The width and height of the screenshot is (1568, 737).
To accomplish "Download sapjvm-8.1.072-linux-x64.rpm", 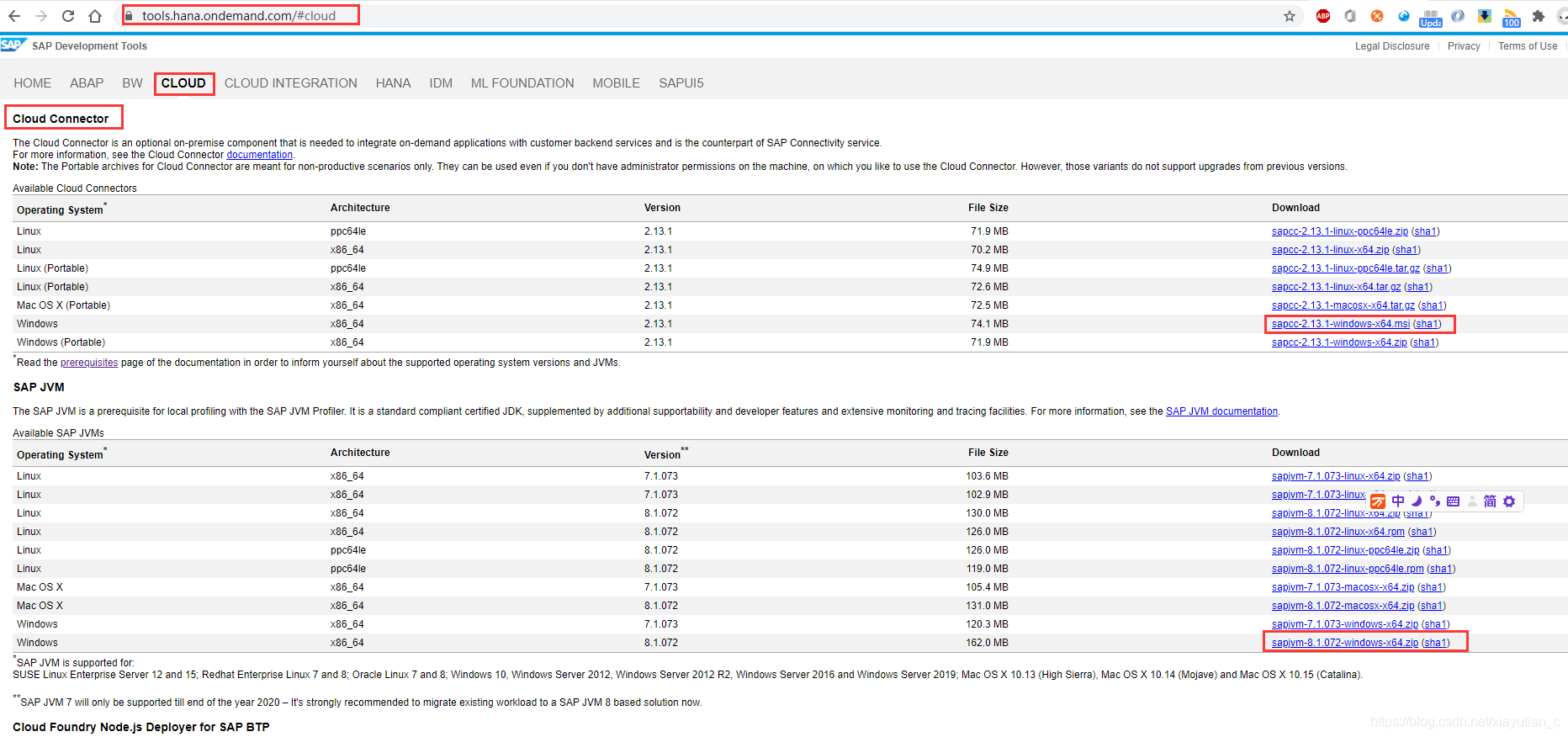I will tap(1338, 532).
